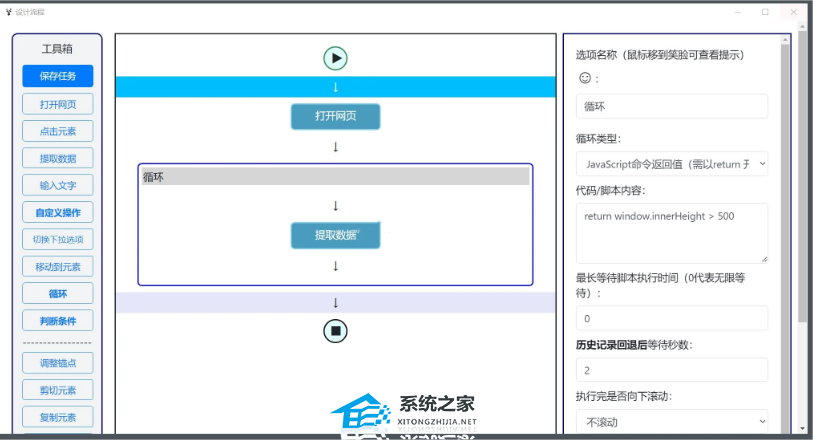The width and height of the screenshot is (813, 440).
Task: Open the 循环类型 dropdown
Action: pyautogui.click(x=671, y=164)
